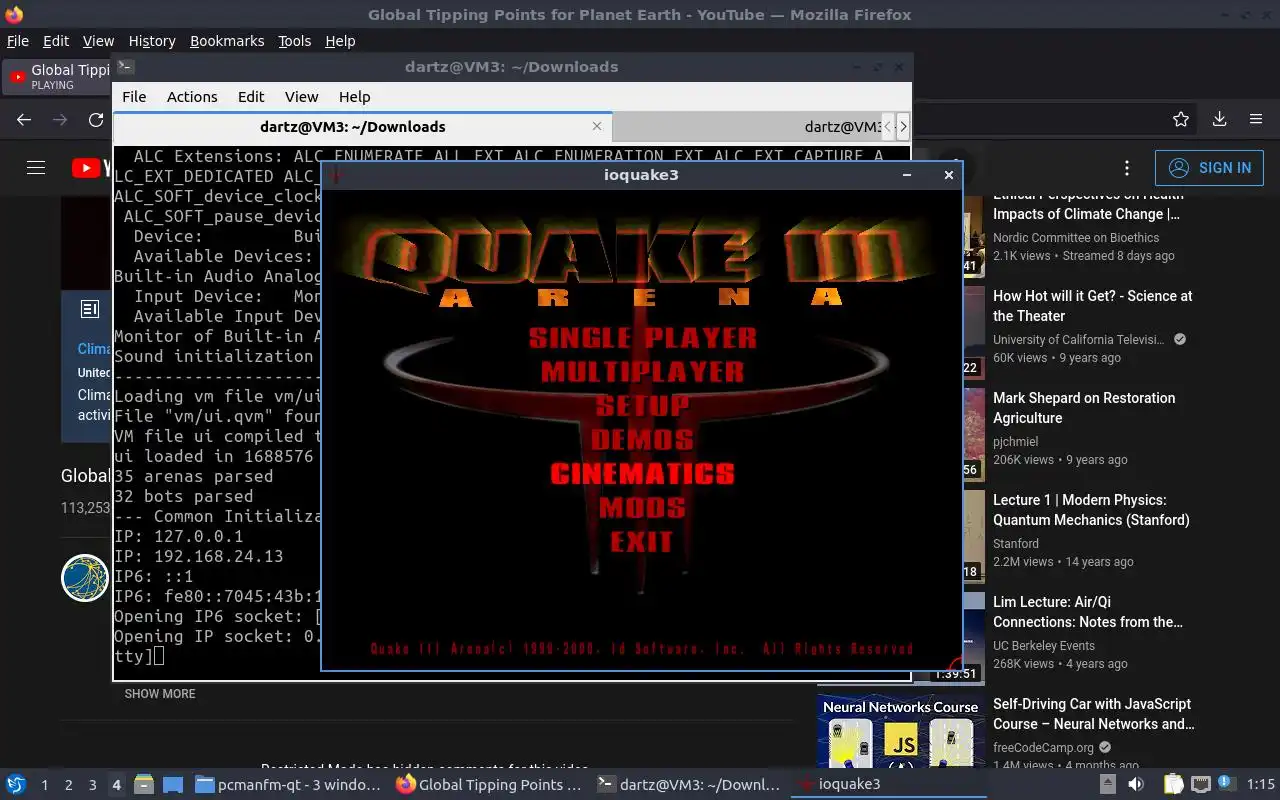The height and width of the screenshot is (800, 1280).
Task: Open the LXQt application menu
Action: (15, 784)
